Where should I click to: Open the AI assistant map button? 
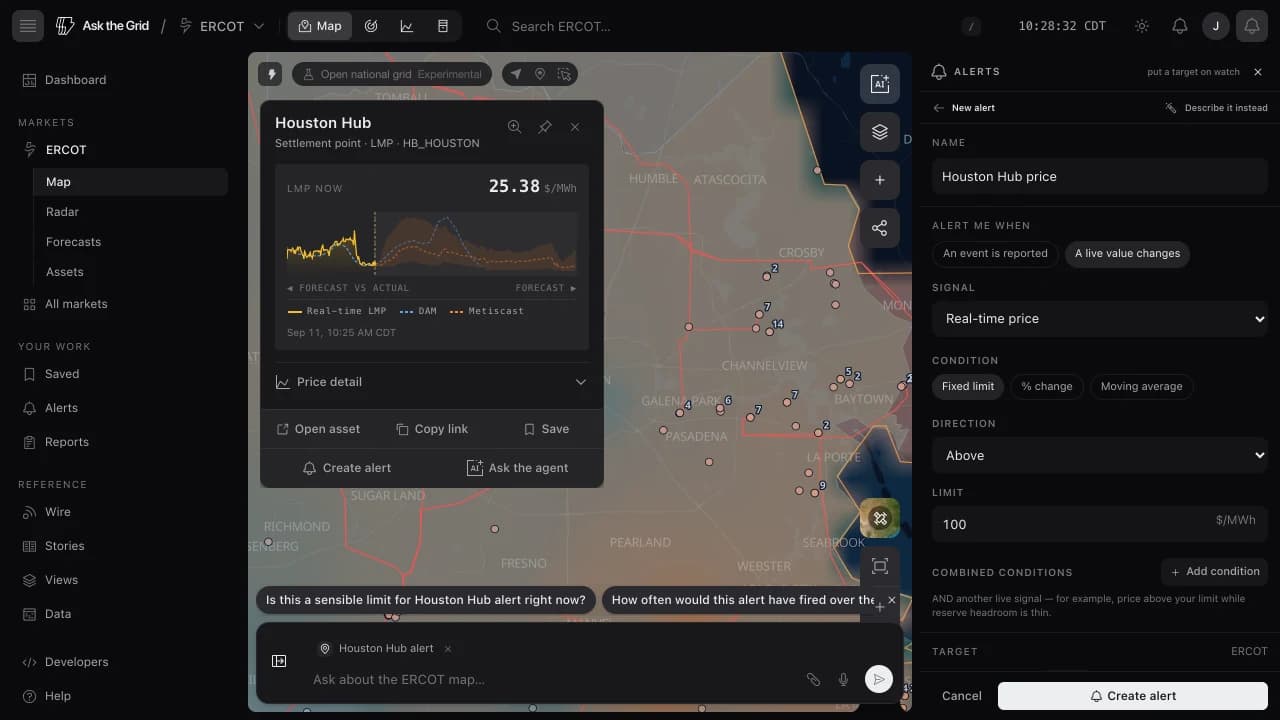(x=880, y=84)
